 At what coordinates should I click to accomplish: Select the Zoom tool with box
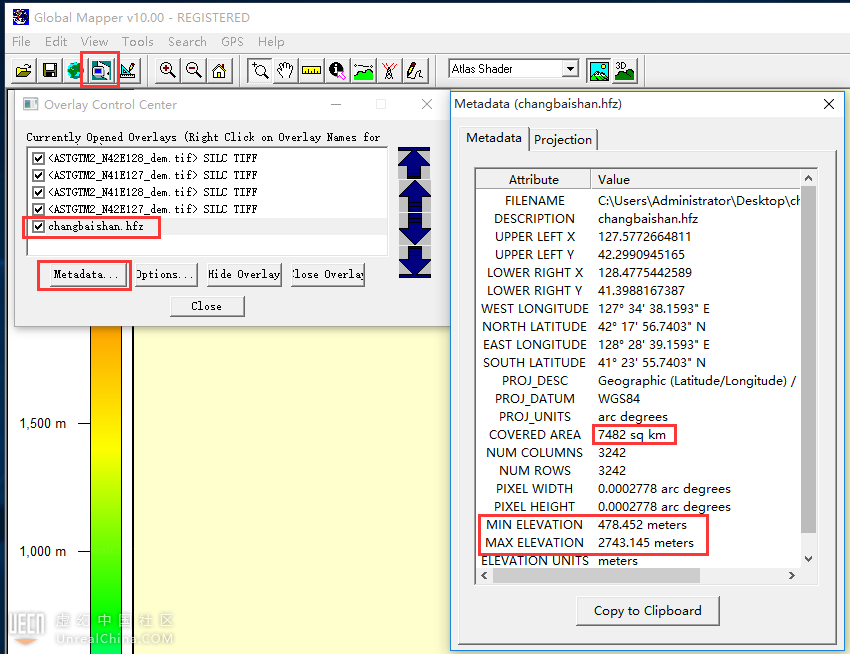point(260,70)
